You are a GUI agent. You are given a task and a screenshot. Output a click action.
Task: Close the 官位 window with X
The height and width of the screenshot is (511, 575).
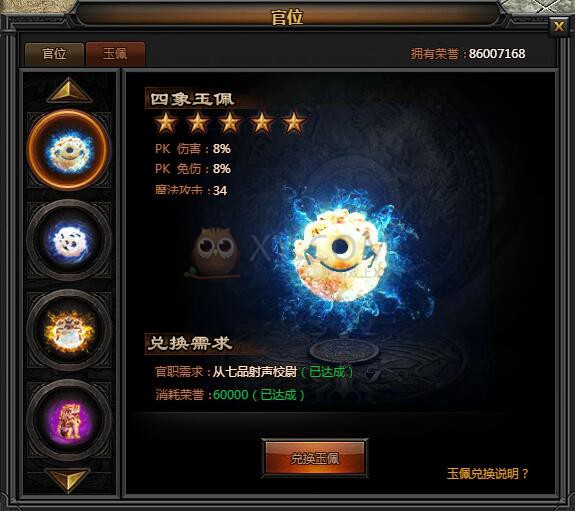(x=559, y=26)
